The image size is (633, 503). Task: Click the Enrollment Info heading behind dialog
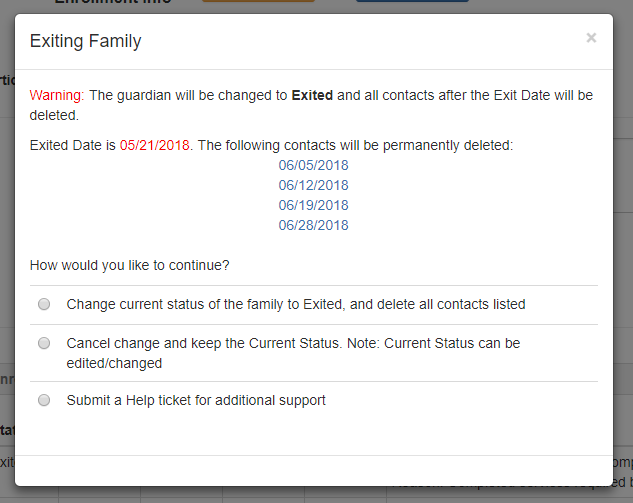click(112, 4)
